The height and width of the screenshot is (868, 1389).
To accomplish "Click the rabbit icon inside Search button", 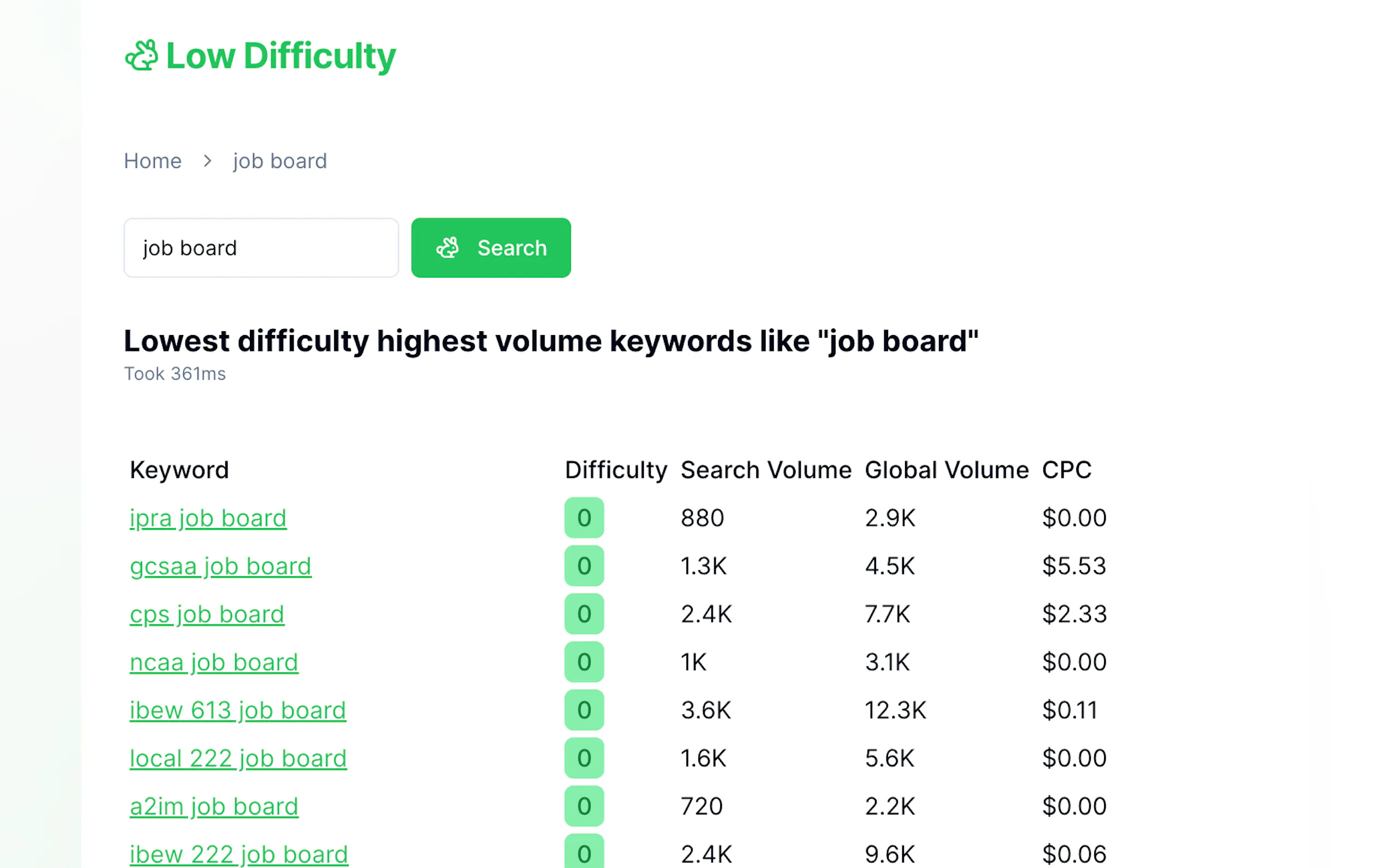I will 447,248.
